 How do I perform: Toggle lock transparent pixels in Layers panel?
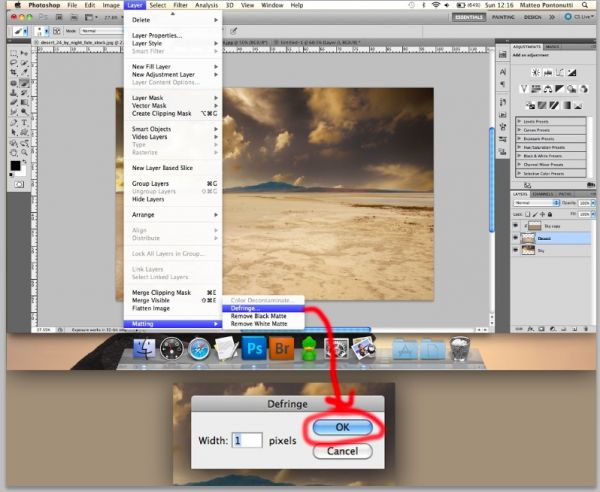click(x=527, y=214)
